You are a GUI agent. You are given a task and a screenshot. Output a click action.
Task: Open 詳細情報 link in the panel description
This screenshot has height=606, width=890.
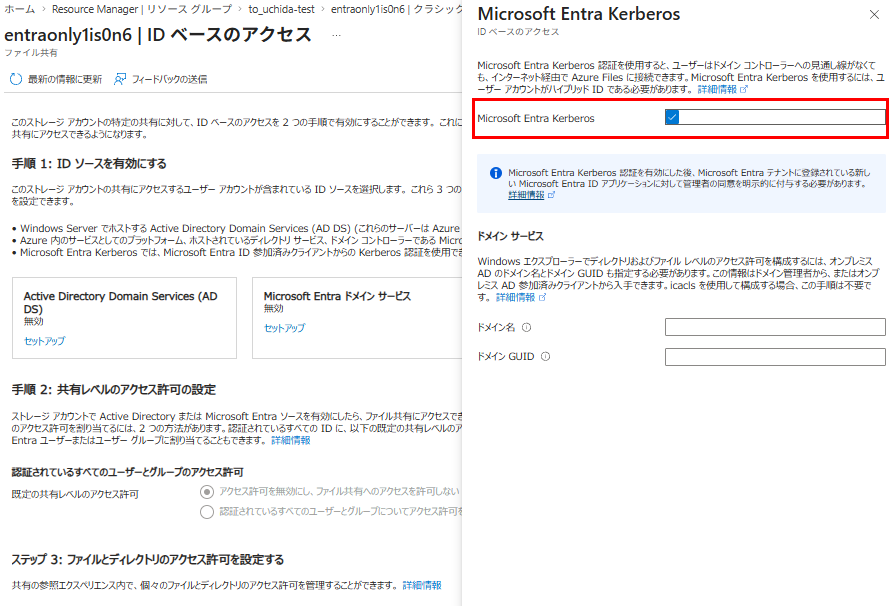coord(717,90)
